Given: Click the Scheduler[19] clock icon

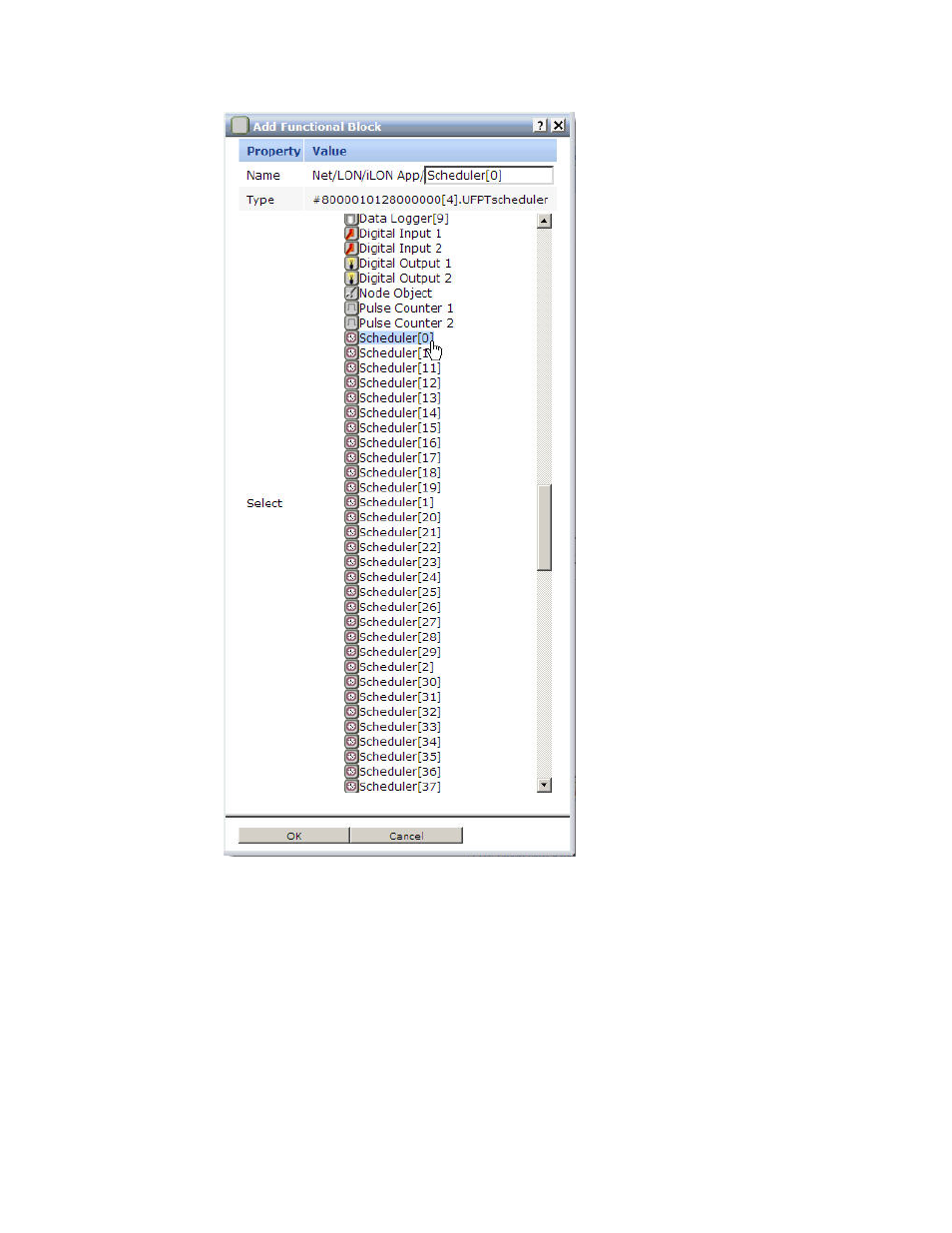Looking at the screenshot, I should (351, 488).
